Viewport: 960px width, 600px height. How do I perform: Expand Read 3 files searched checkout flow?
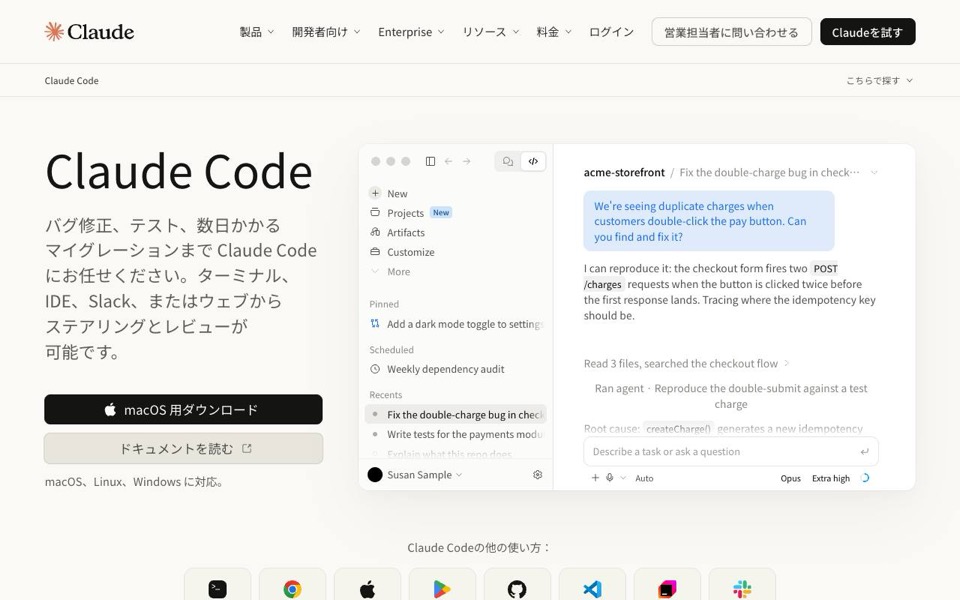(686, 364)
